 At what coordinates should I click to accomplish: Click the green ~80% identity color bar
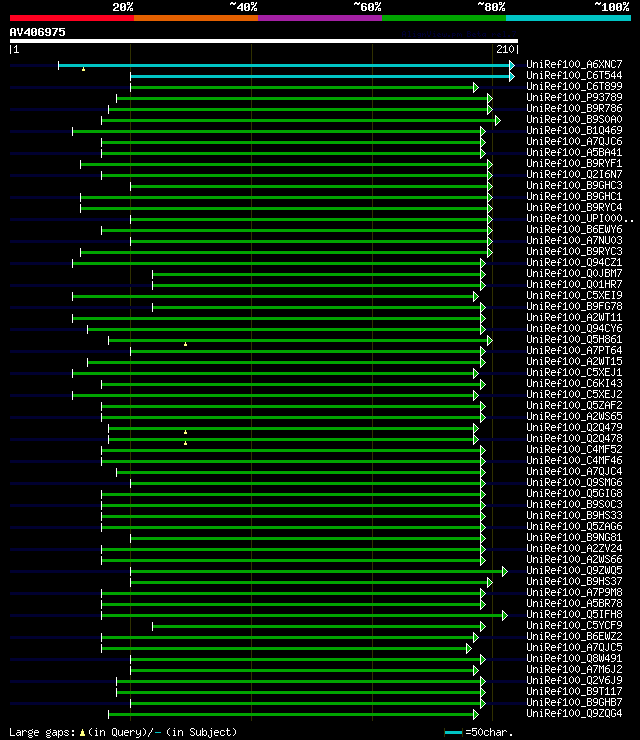pyautogui.click(x=444, y=18)
